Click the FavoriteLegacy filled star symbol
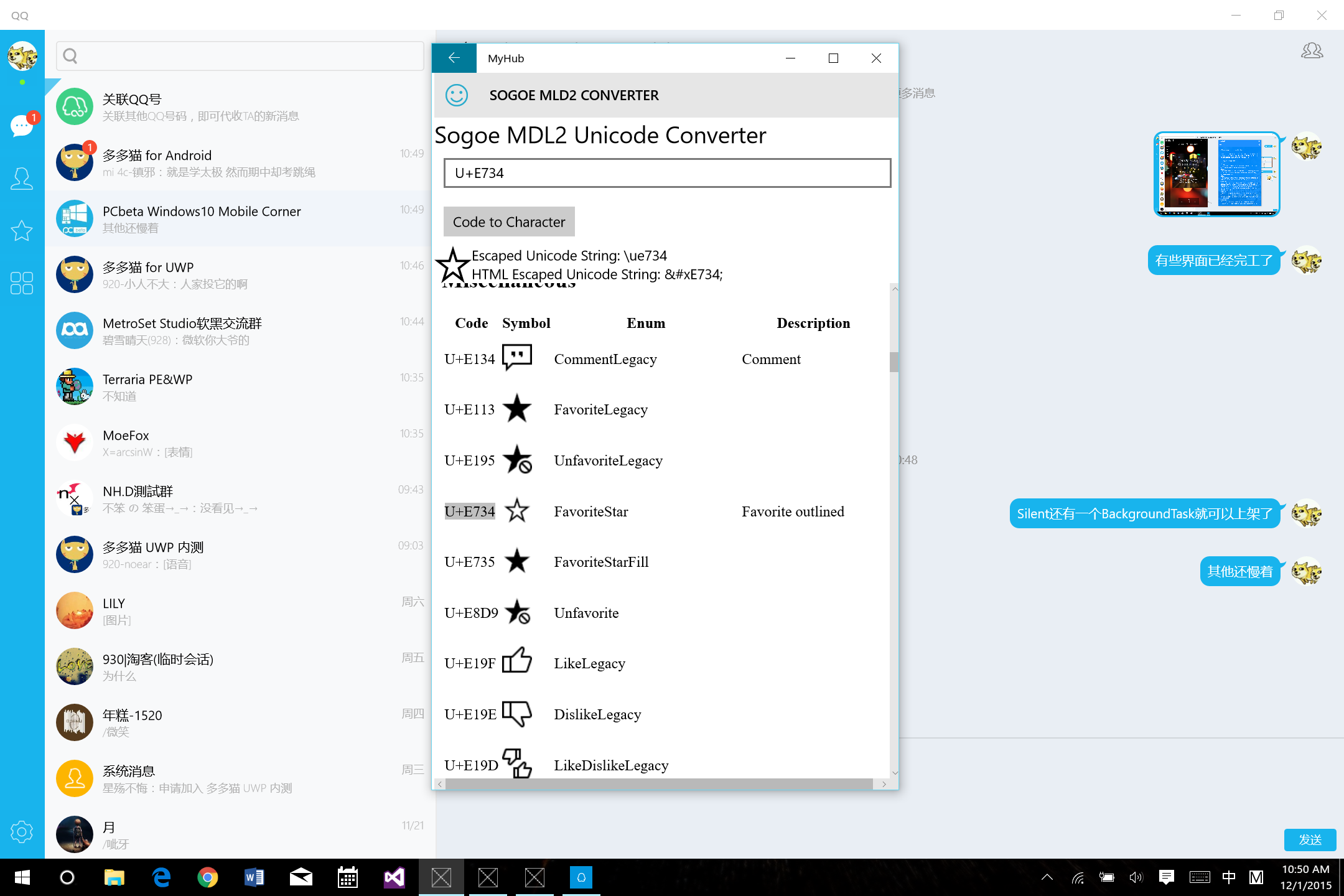 tap(517, 409)
